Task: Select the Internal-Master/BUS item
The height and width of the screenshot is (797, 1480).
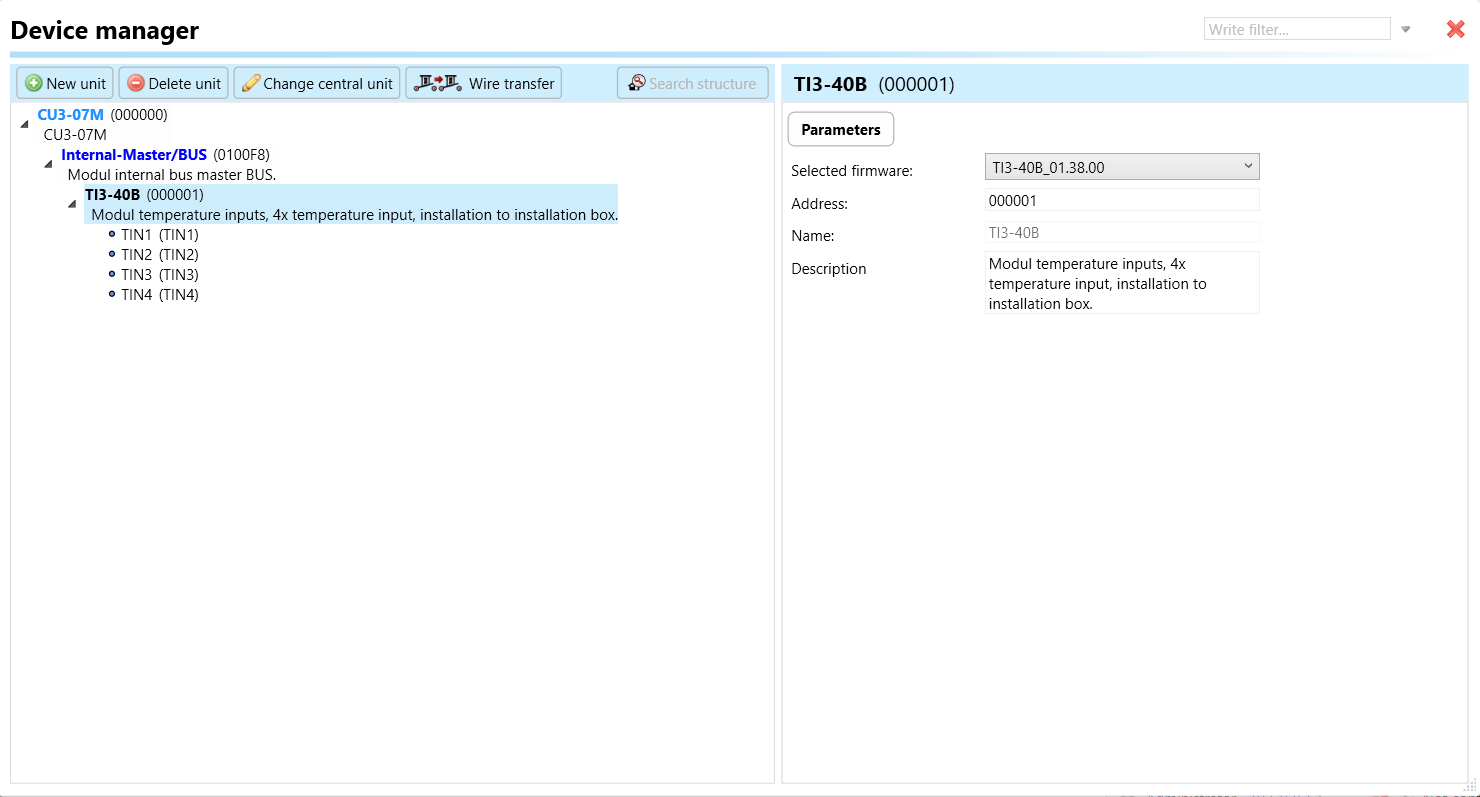Action: click(134, 155)
